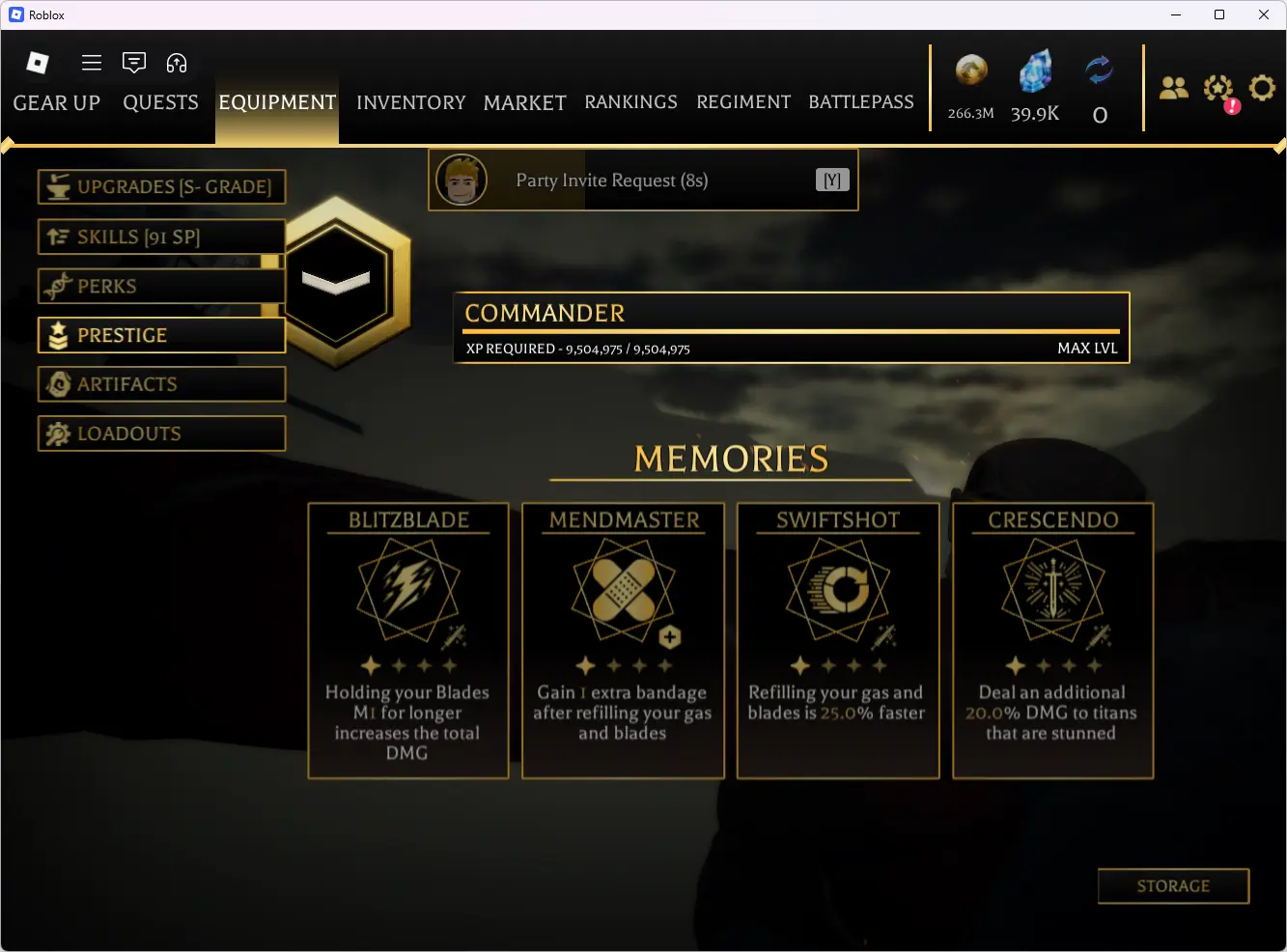Open the notification gear with alert badge
The width and height of the screenshot is (1287, 952).
(1219, 91)
